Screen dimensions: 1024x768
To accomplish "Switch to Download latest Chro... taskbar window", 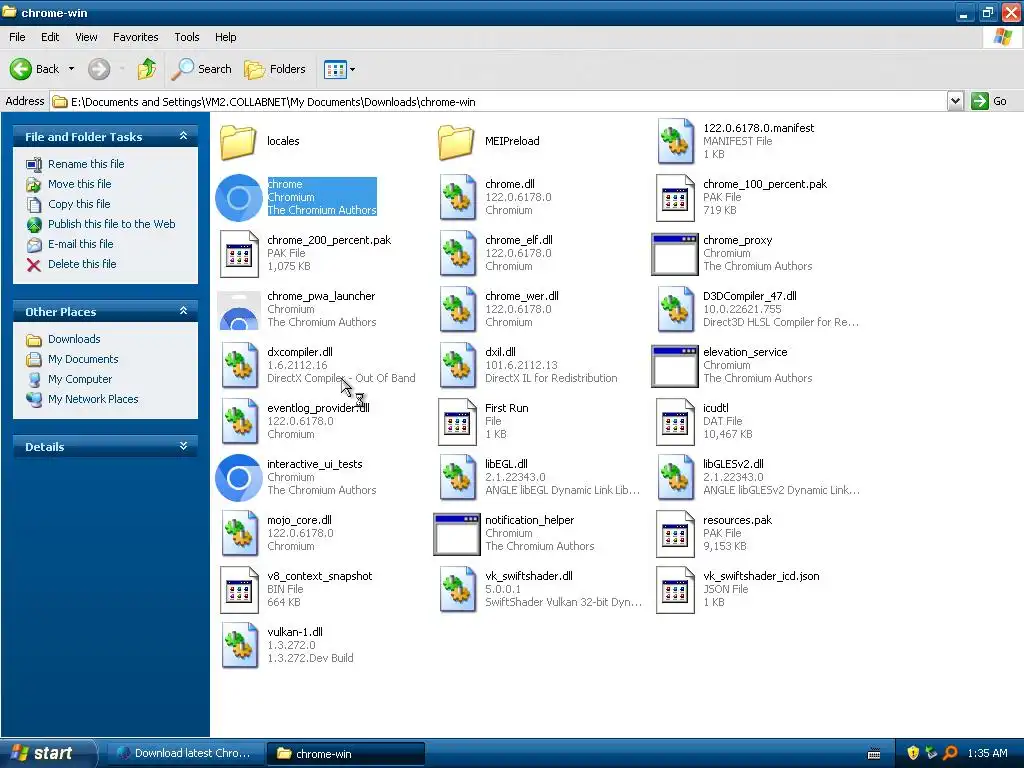I will tap(184, 754).
